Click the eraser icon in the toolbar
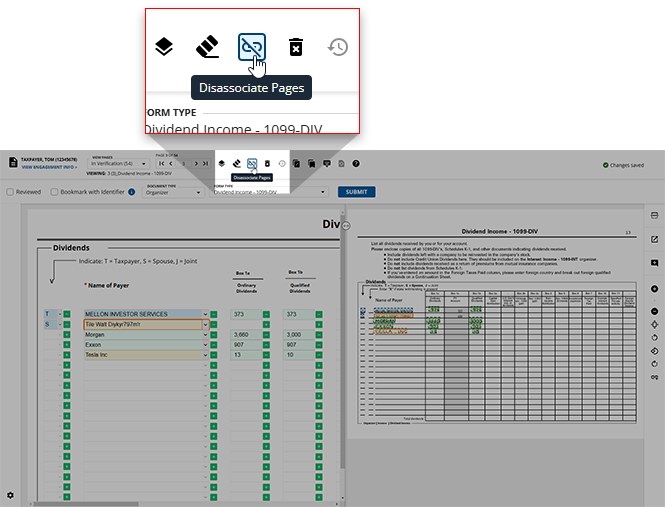This screenshot has width=665, height=507. pyautogui.click(x=207, y=46)
